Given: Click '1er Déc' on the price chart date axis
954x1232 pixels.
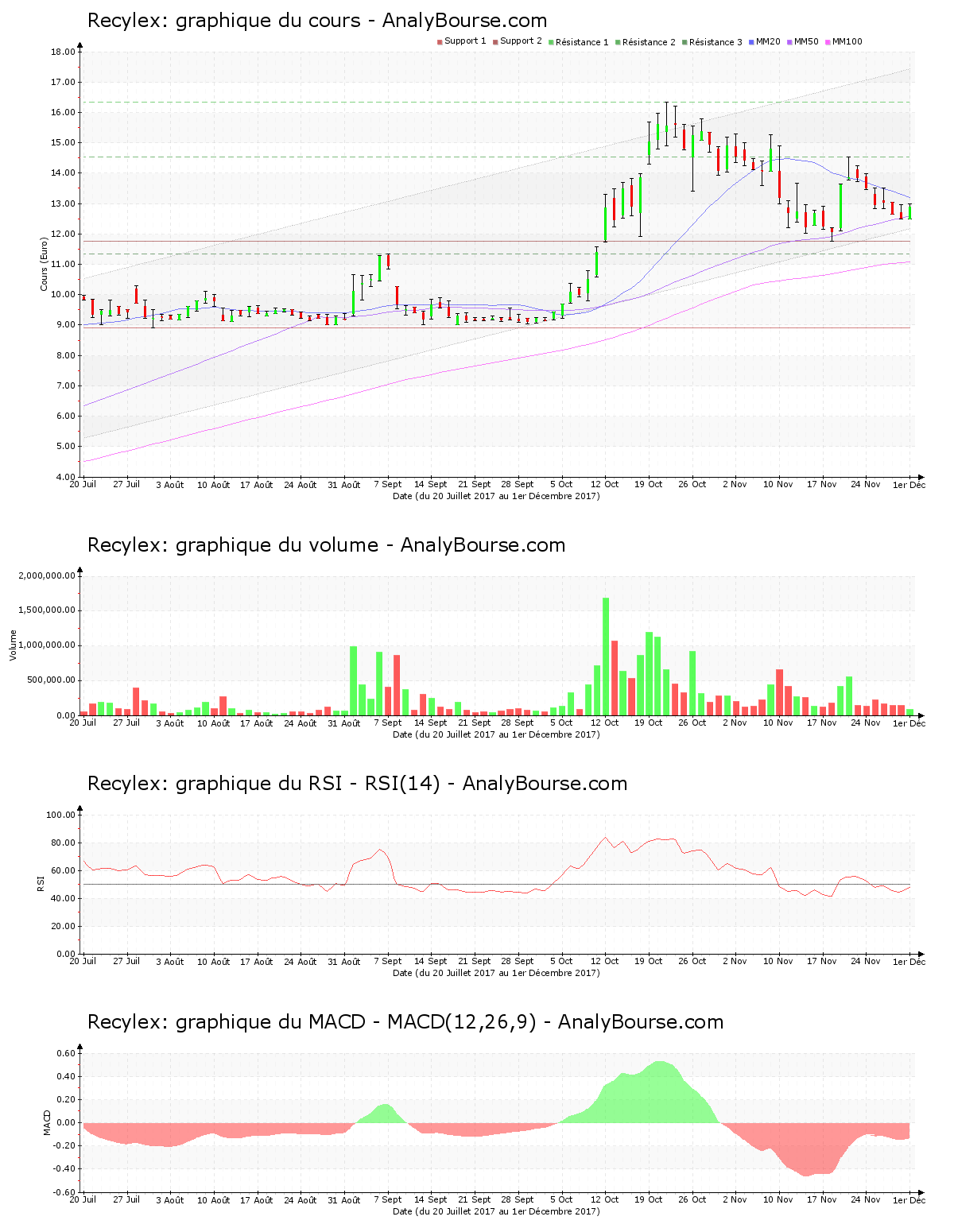Looking at the screenshot, I should (909, 484).
